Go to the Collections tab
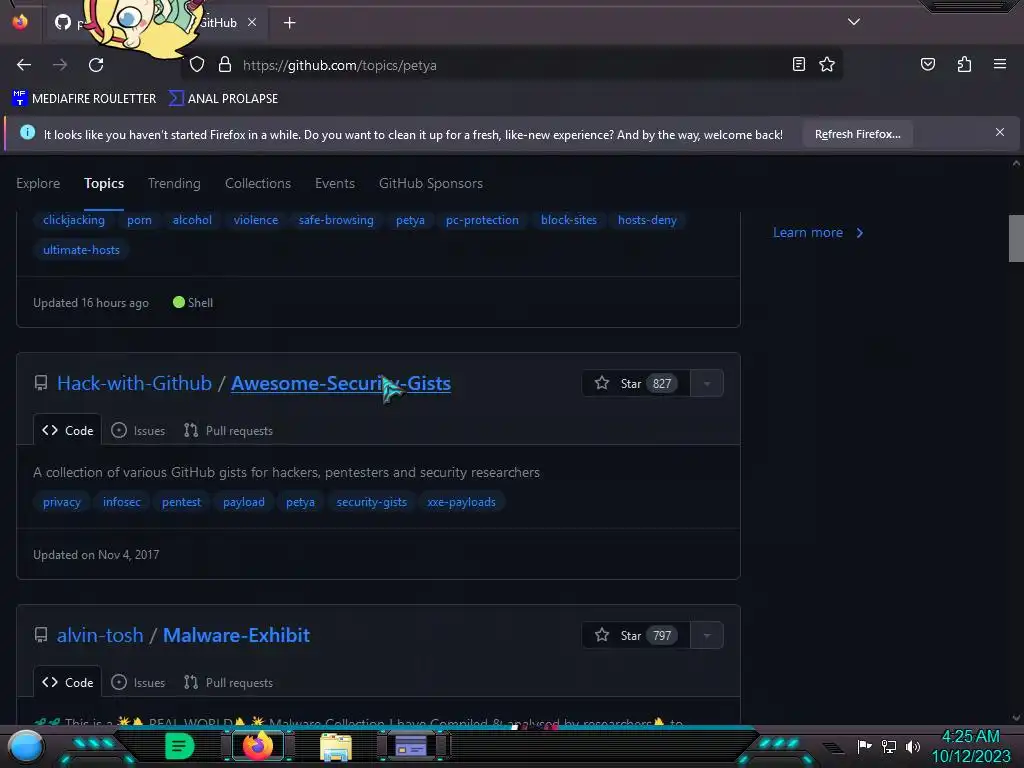 (258, 184)
